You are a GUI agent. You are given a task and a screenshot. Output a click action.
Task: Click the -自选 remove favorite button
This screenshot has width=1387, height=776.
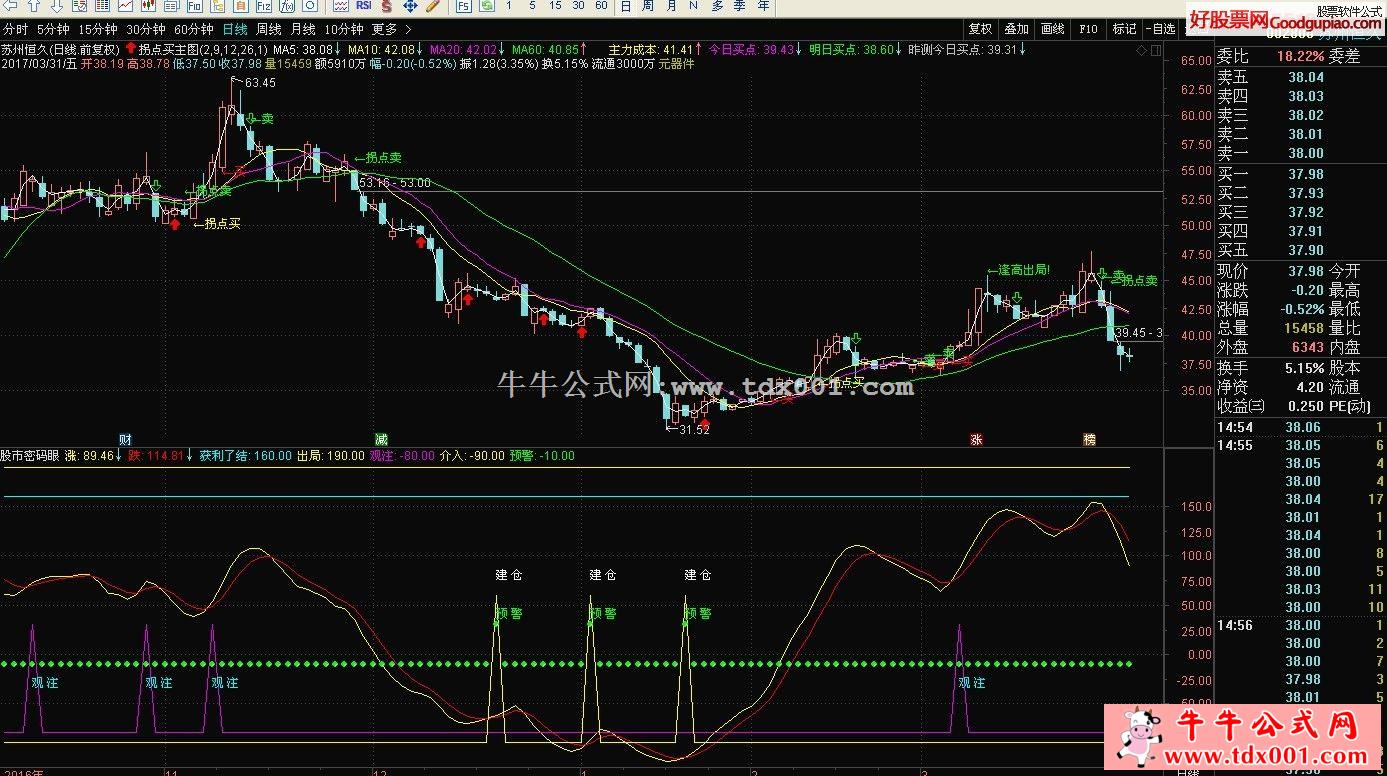tap(1162, 29)
